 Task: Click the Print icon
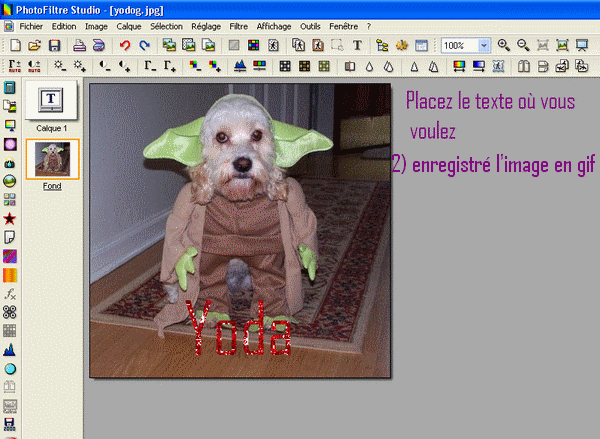[79, 45]
